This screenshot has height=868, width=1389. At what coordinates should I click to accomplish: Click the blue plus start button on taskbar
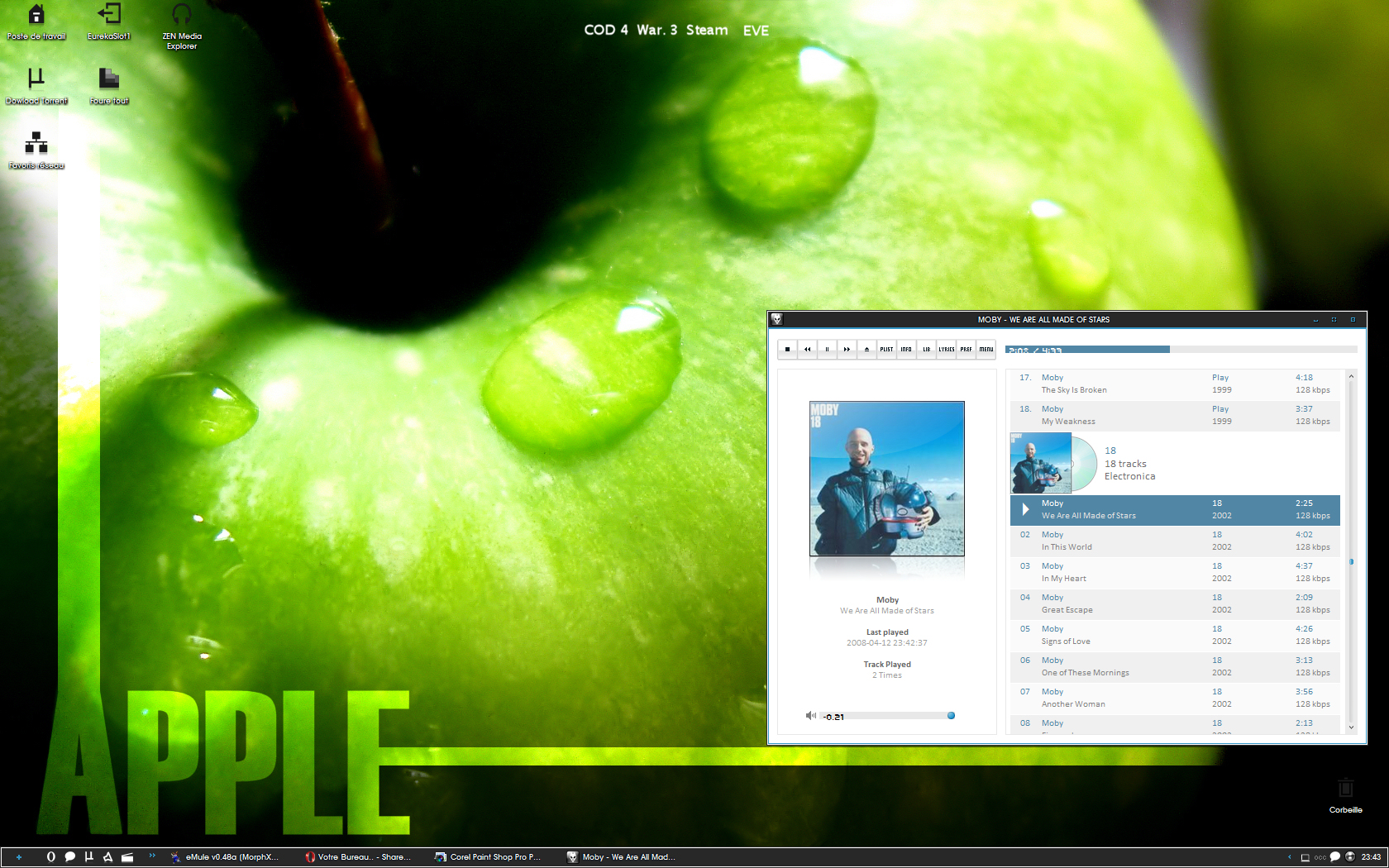click(x=18, y=857)
